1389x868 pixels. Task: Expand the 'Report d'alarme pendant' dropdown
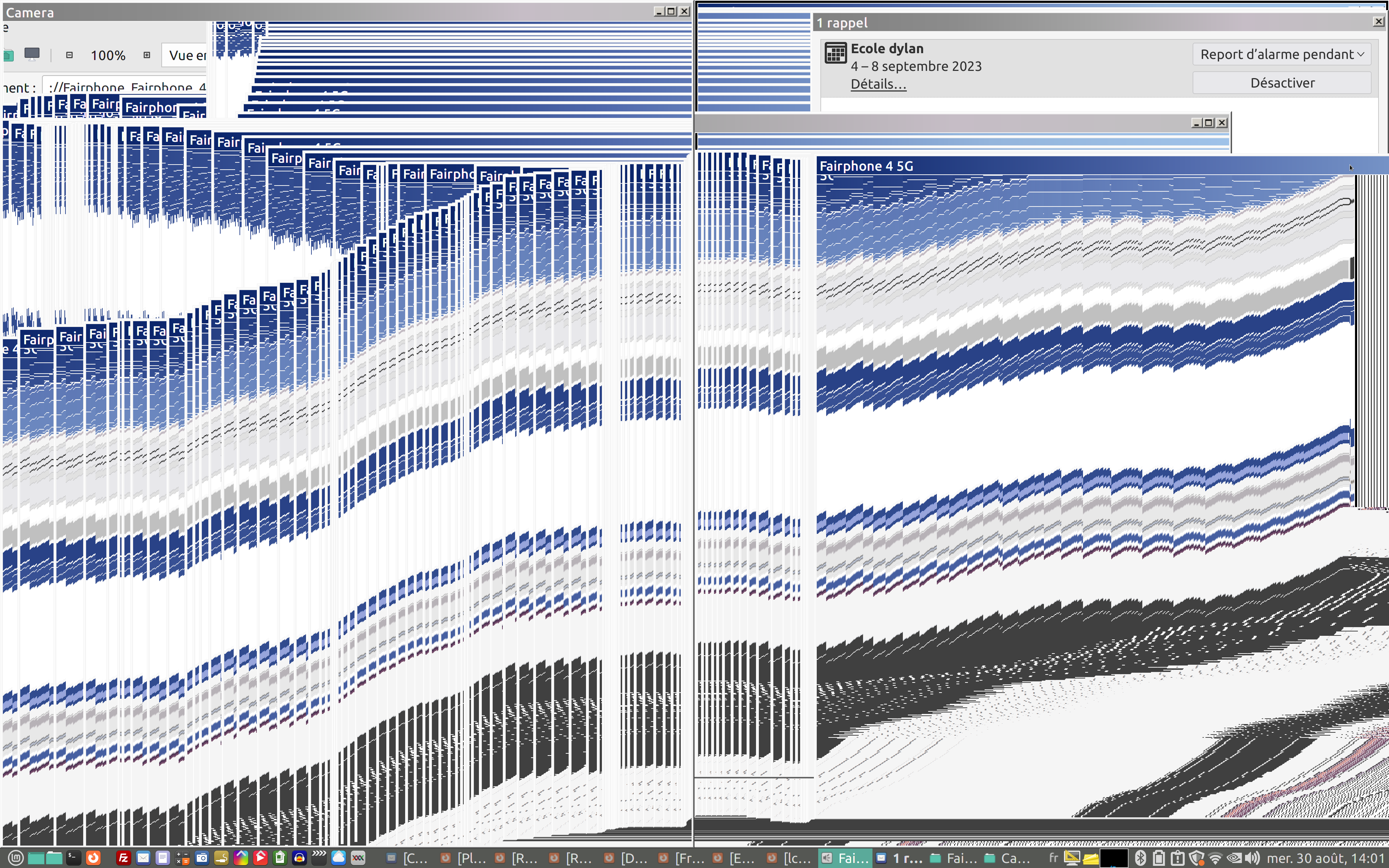point(1281,55)
